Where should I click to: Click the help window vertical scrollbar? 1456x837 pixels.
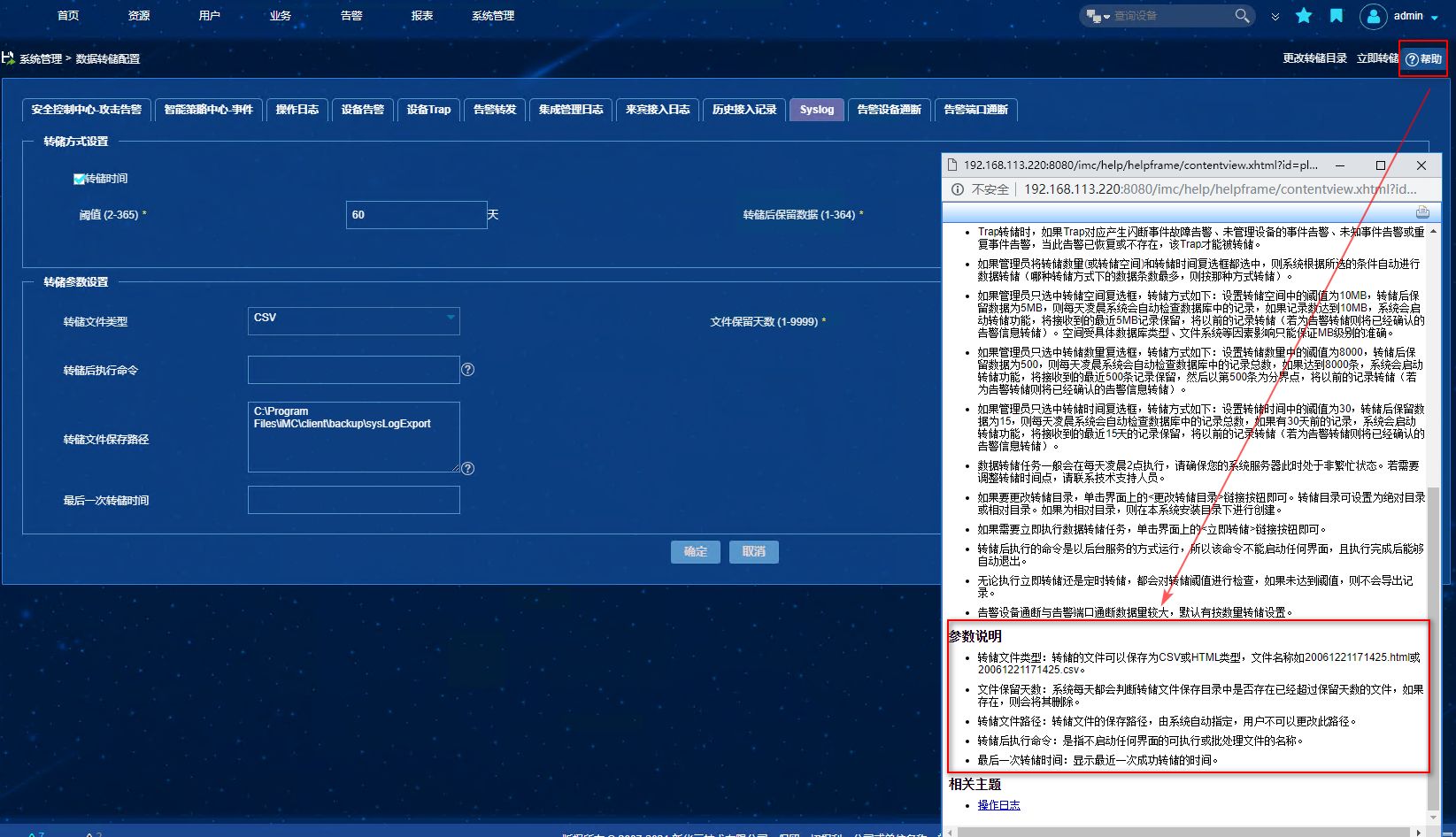point(1434,648)
